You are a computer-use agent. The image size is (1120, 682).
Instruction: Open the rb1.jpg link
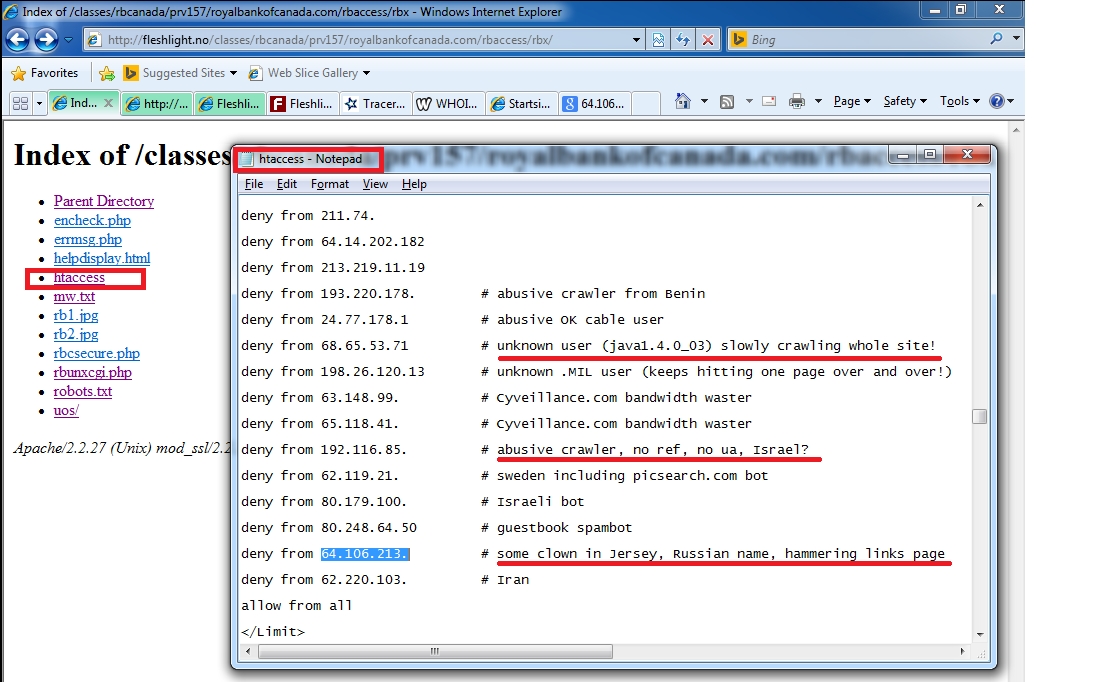pos(76,316)
